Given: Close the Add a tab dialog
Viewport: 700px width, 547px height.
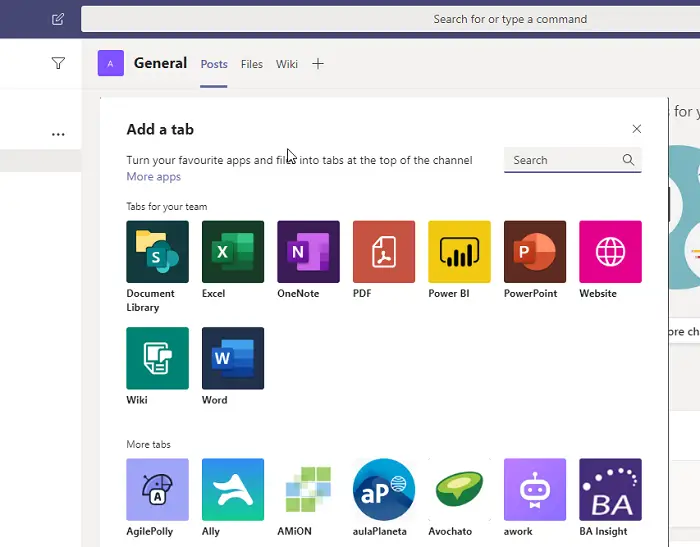Looking at the screenshot, I should point(637,129).
